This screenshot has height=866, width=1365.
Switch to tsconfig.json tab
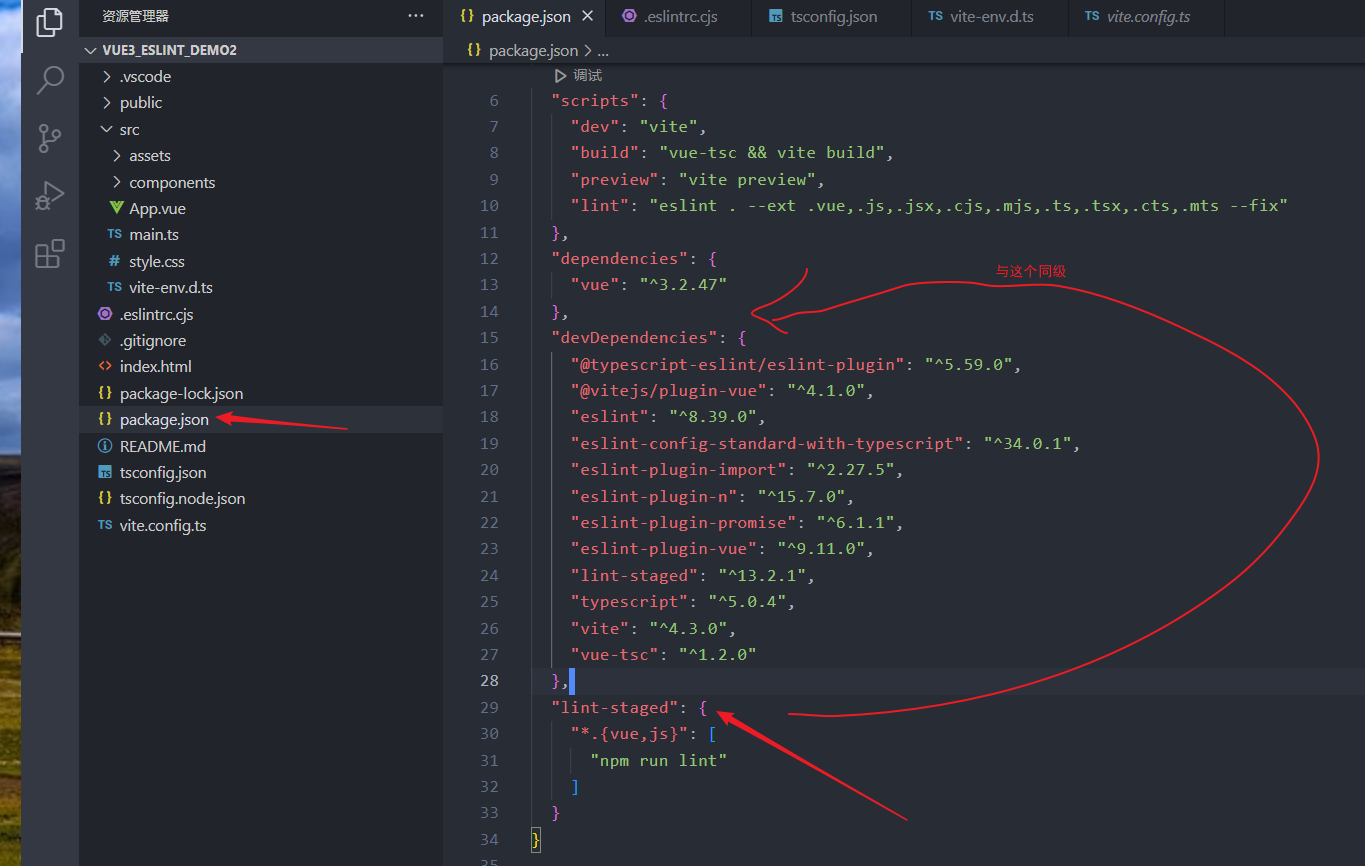(823, 17)
